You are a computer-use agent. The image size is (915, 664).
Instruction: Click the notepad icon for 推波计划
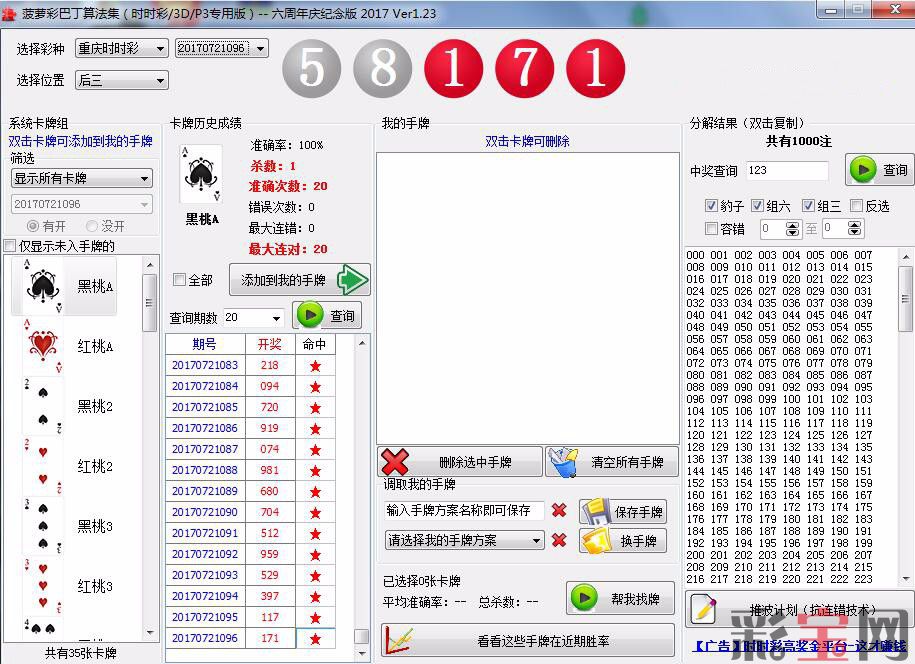click(x=704, y=610)
